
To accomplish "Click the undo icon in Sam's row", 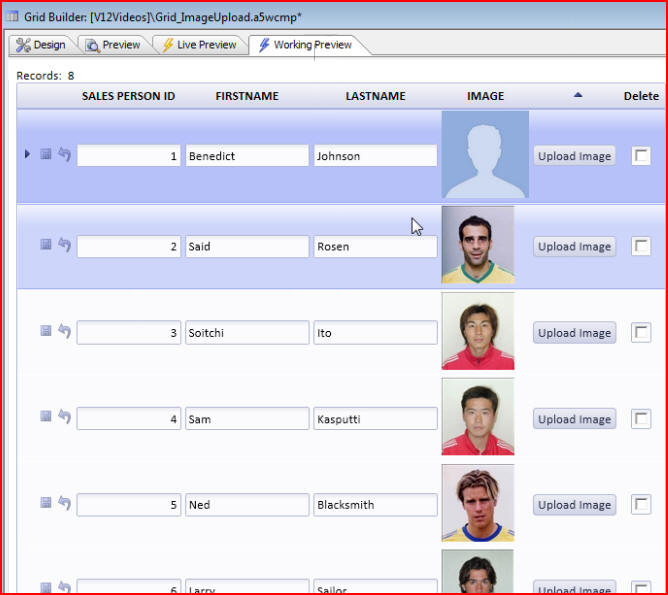I will [x=64, y=417].
